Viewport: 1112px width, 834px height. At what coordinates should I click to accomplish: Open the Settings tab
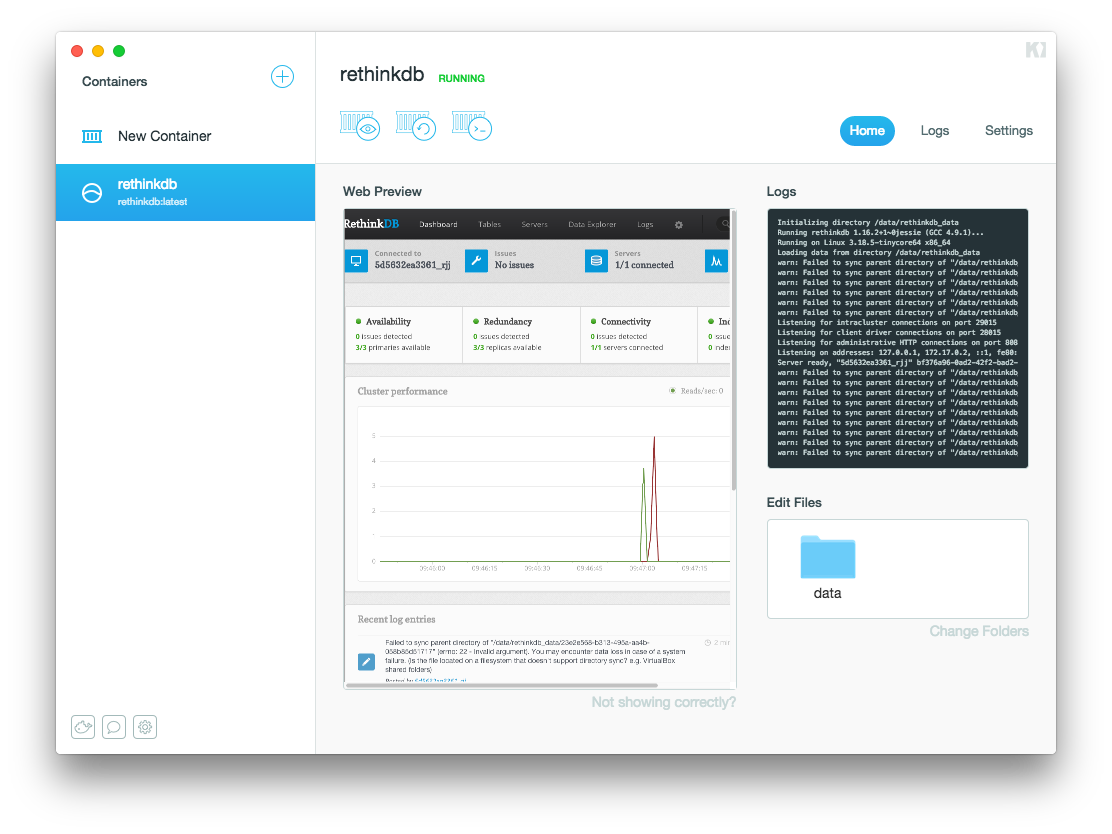tap(1008, 131)
